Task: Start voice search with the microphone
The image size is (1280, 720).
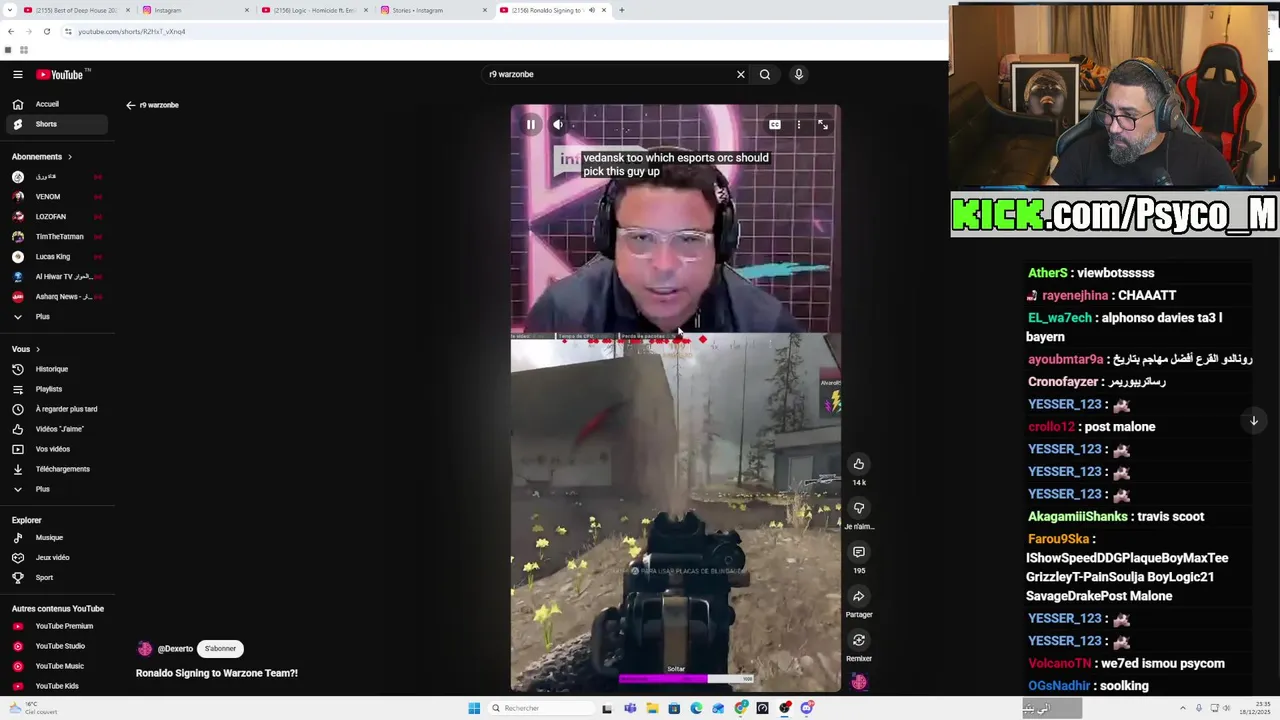Action: (798, 74)
